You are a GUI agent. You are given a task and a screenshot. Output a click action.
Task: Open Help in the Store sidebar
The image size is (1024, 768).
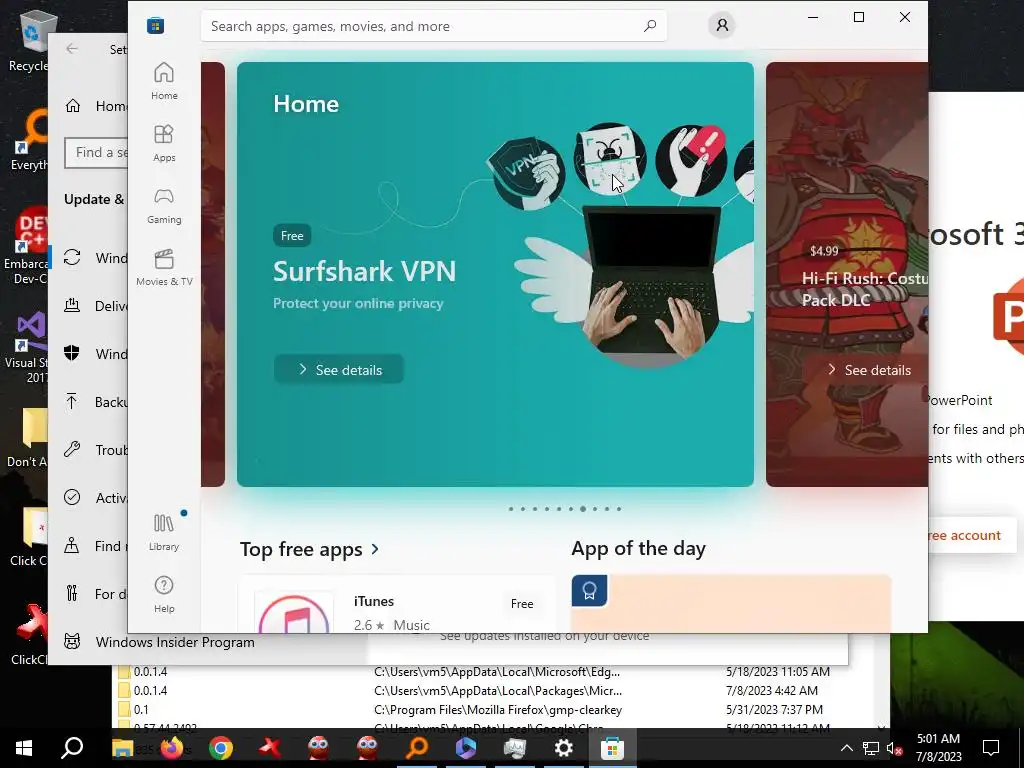click(x=164, y=594)
